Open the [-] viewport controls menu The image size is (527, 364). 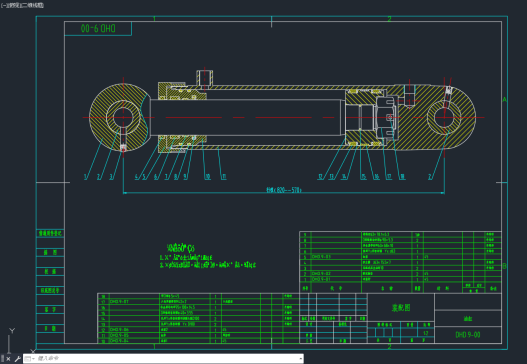click(x=3, y=5)
